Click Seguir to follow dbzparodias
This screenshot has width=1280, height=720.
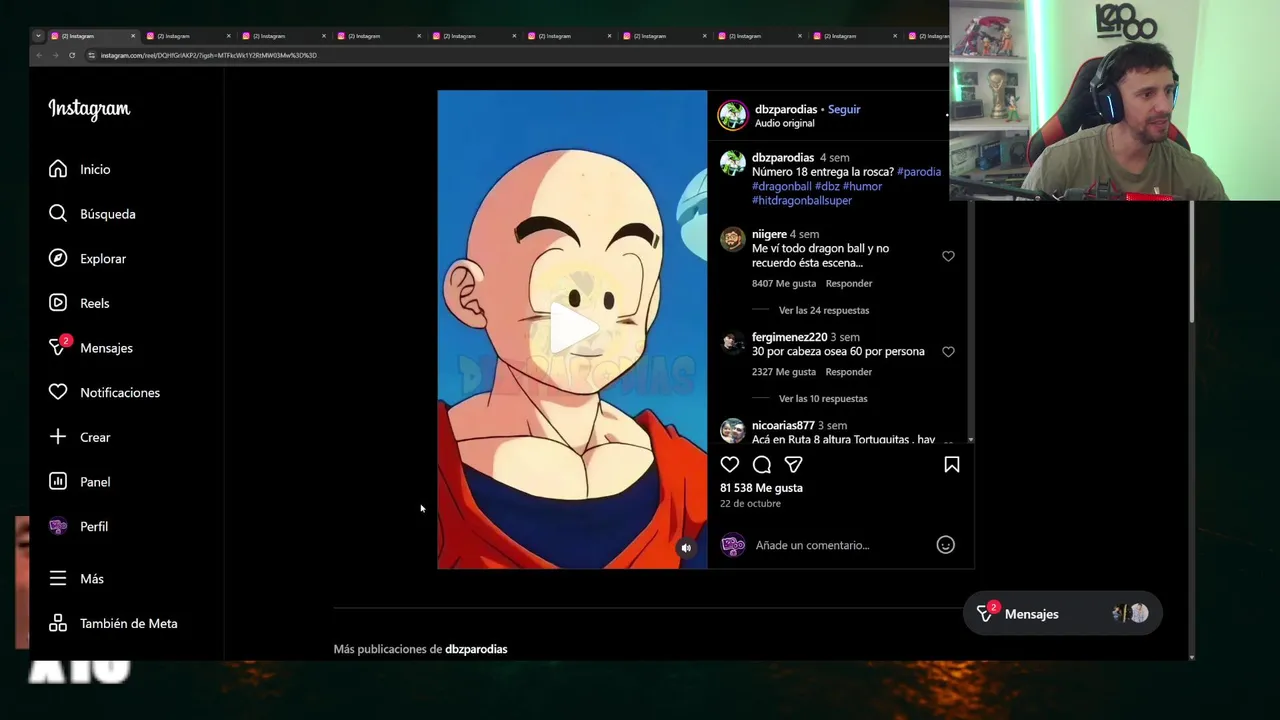click(x=844, y=109)
